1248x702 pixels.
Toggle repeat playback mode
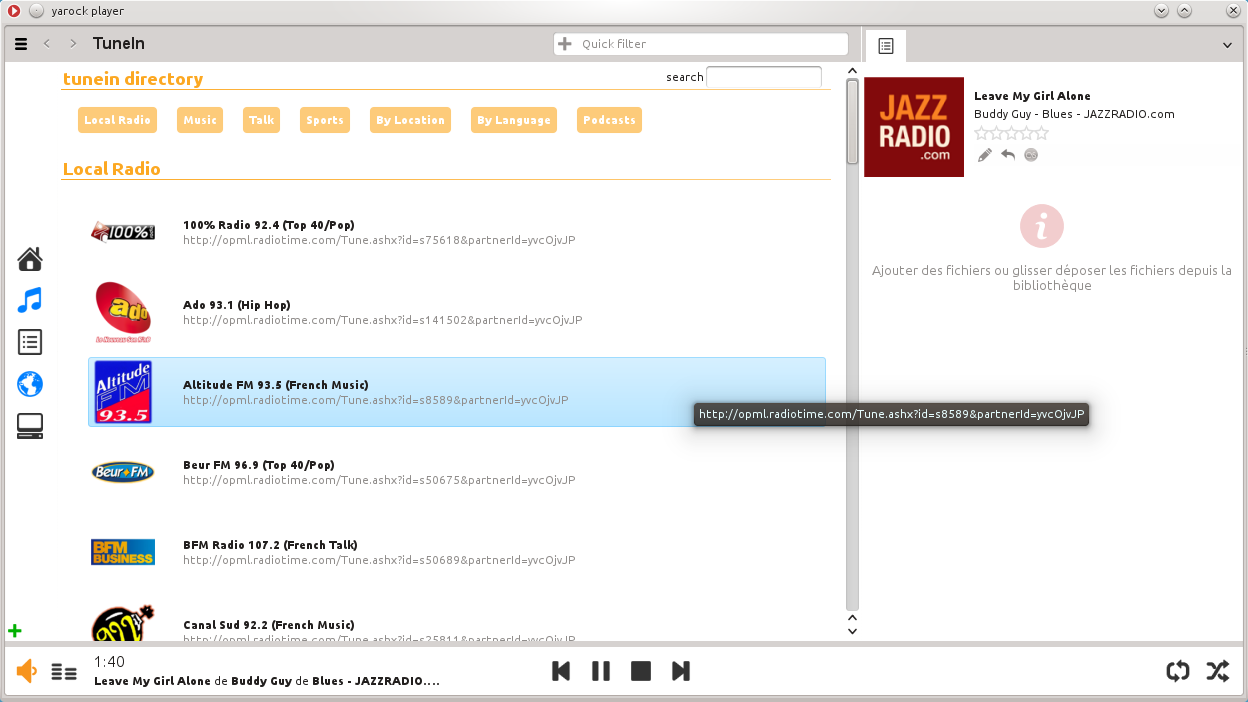pyautogui.click(x=1178, y=671)
